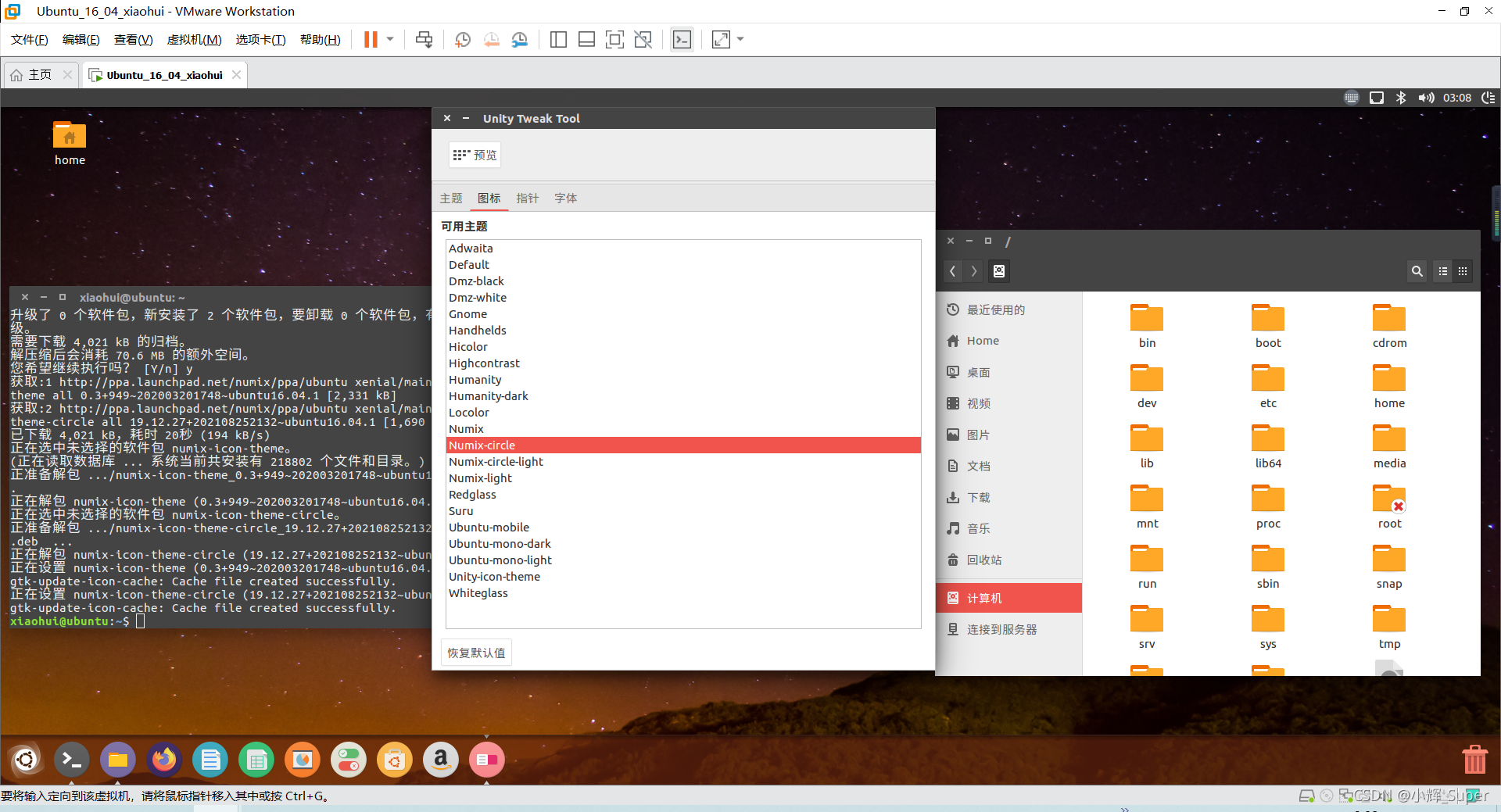Open the 文件(F) menu in VMware
Viewport: 1501px width, 812px height.
30,40
